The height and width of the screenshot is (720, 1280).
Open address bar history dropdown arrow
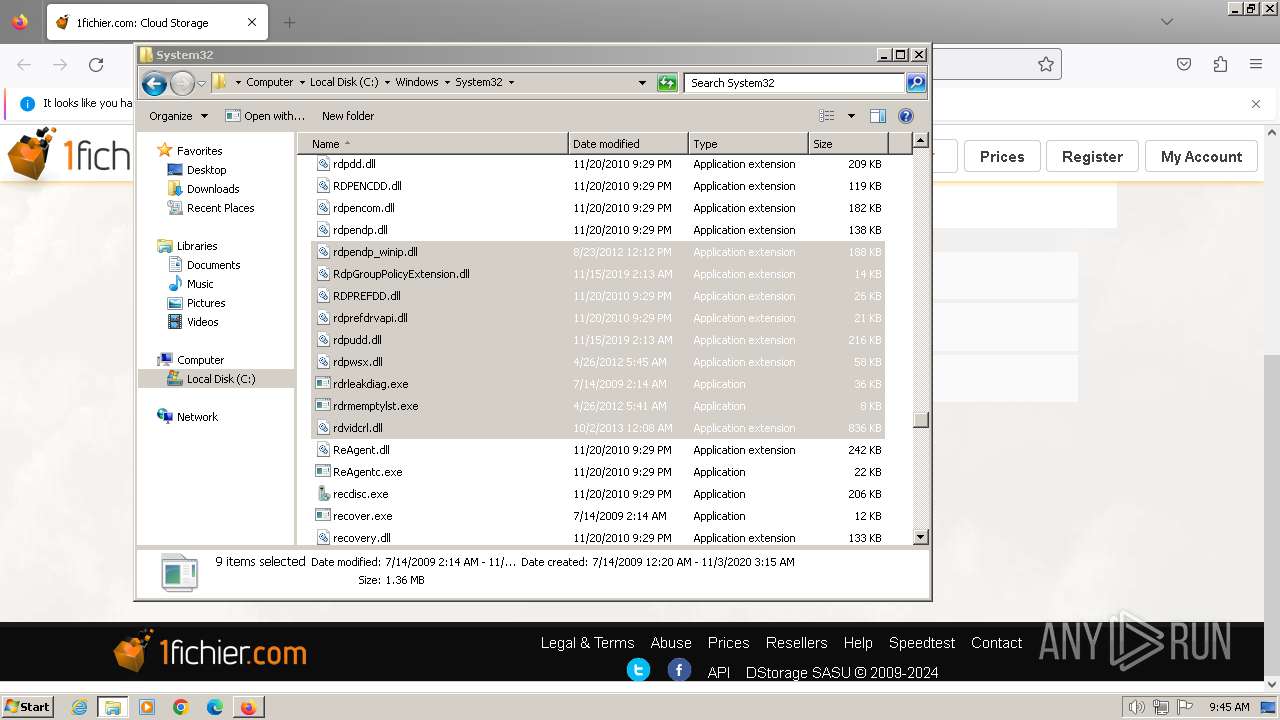642,83
